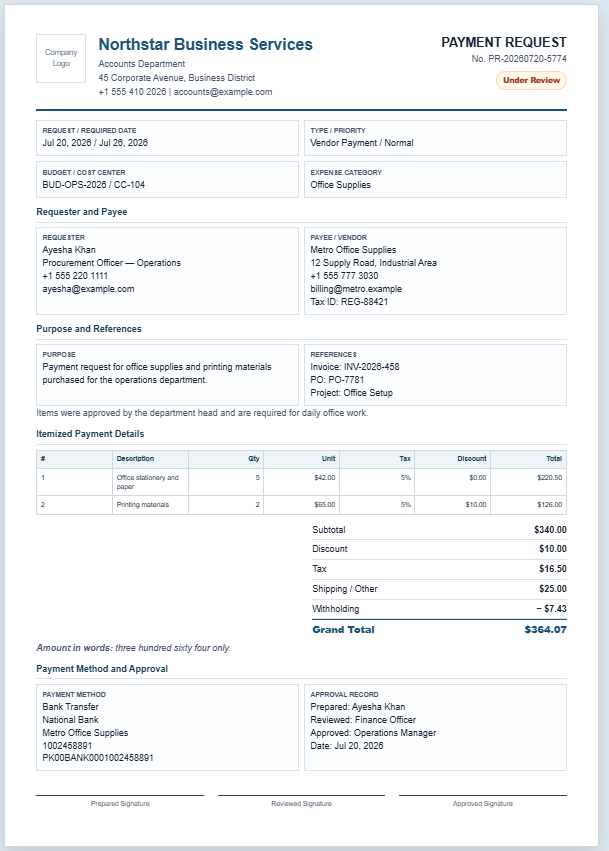
Task: Select the Grand Total $364.07 value
Action: tap(545, 630)
